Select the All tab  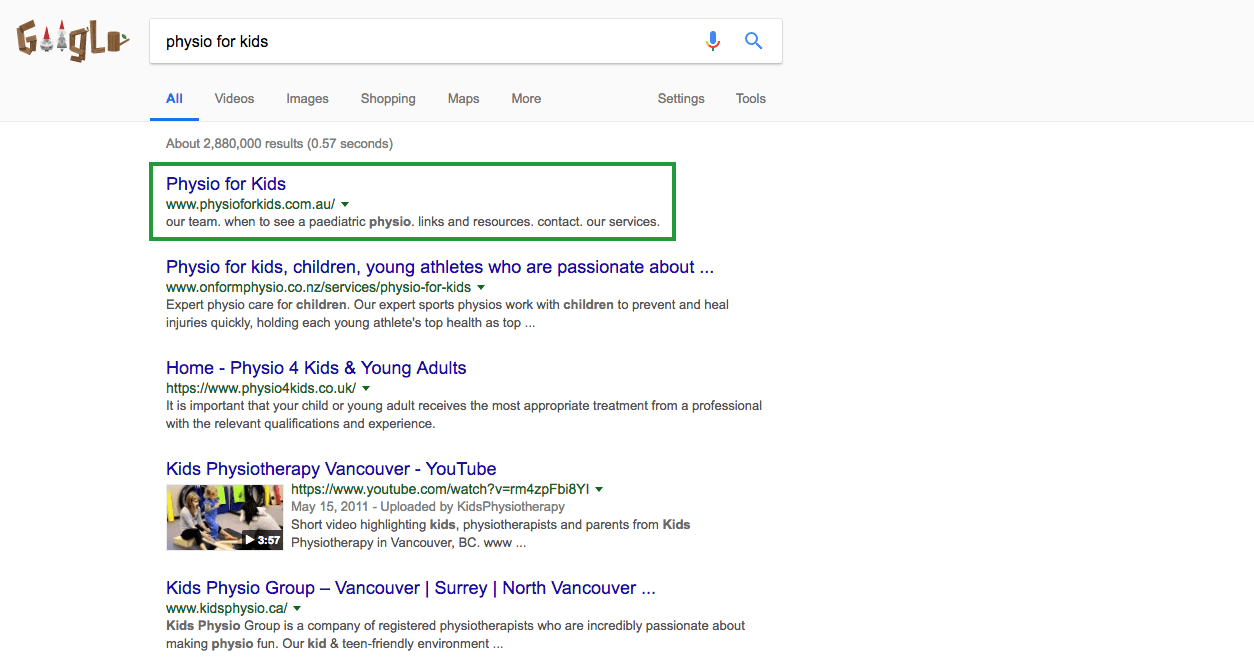tap(174, 99)
